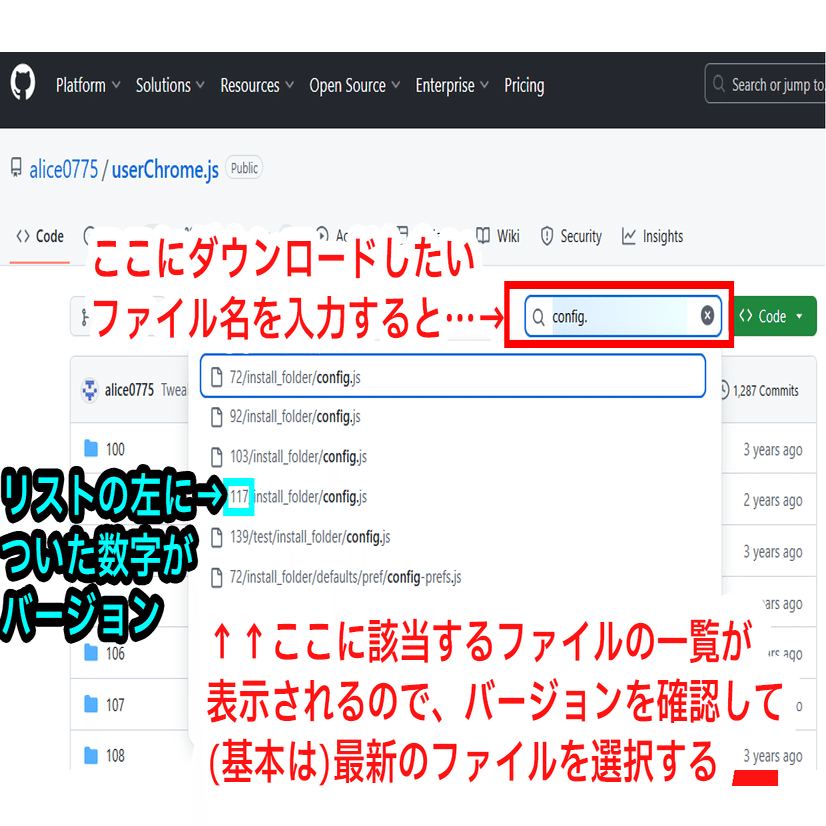Open the Pricing menu item
Viewport: 826px width, 826px height.
pos(524,85)
